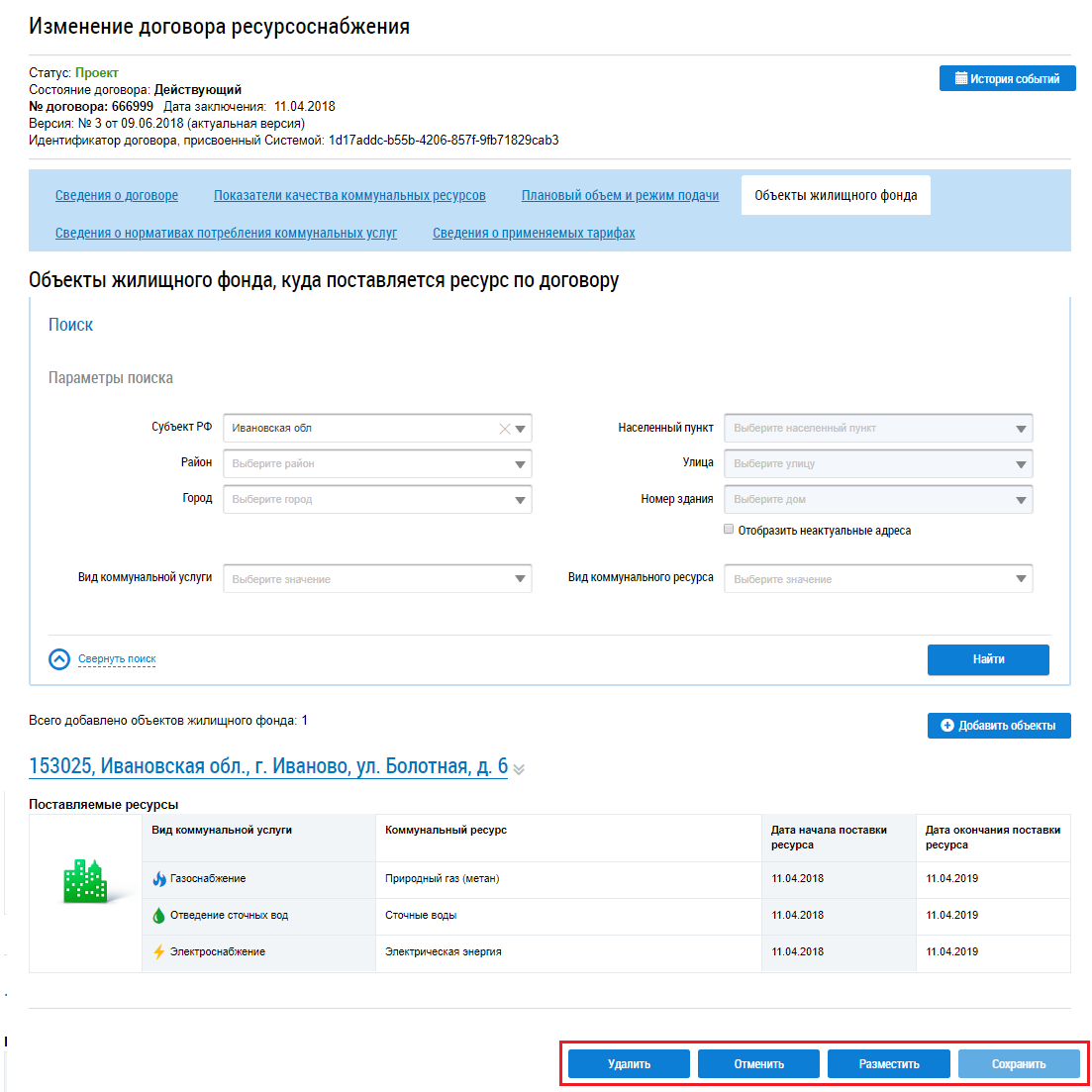The image size is (1092, 1092).
Task: Open the Номер здания dropdown
Action: [1021, 500]
